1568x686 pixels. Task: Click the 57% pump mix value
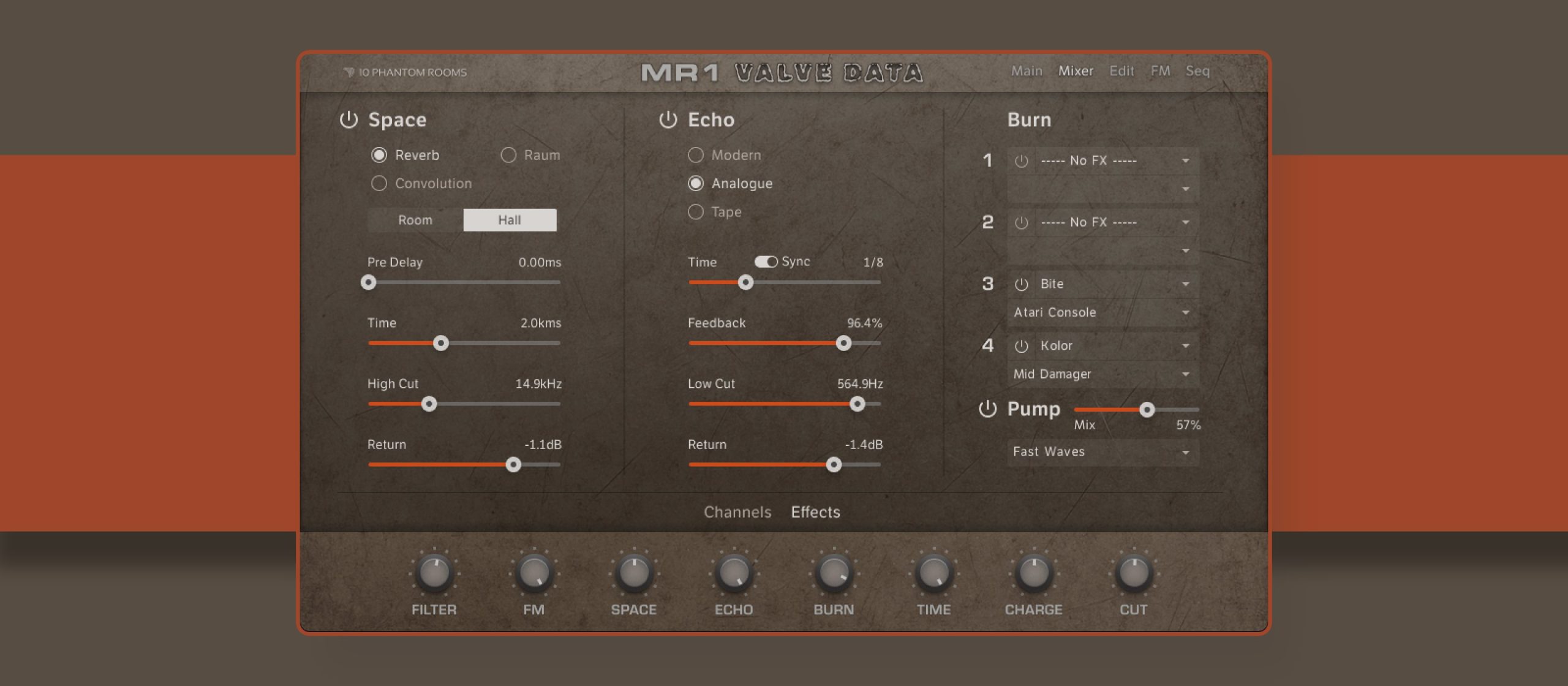coord(1188,424)
